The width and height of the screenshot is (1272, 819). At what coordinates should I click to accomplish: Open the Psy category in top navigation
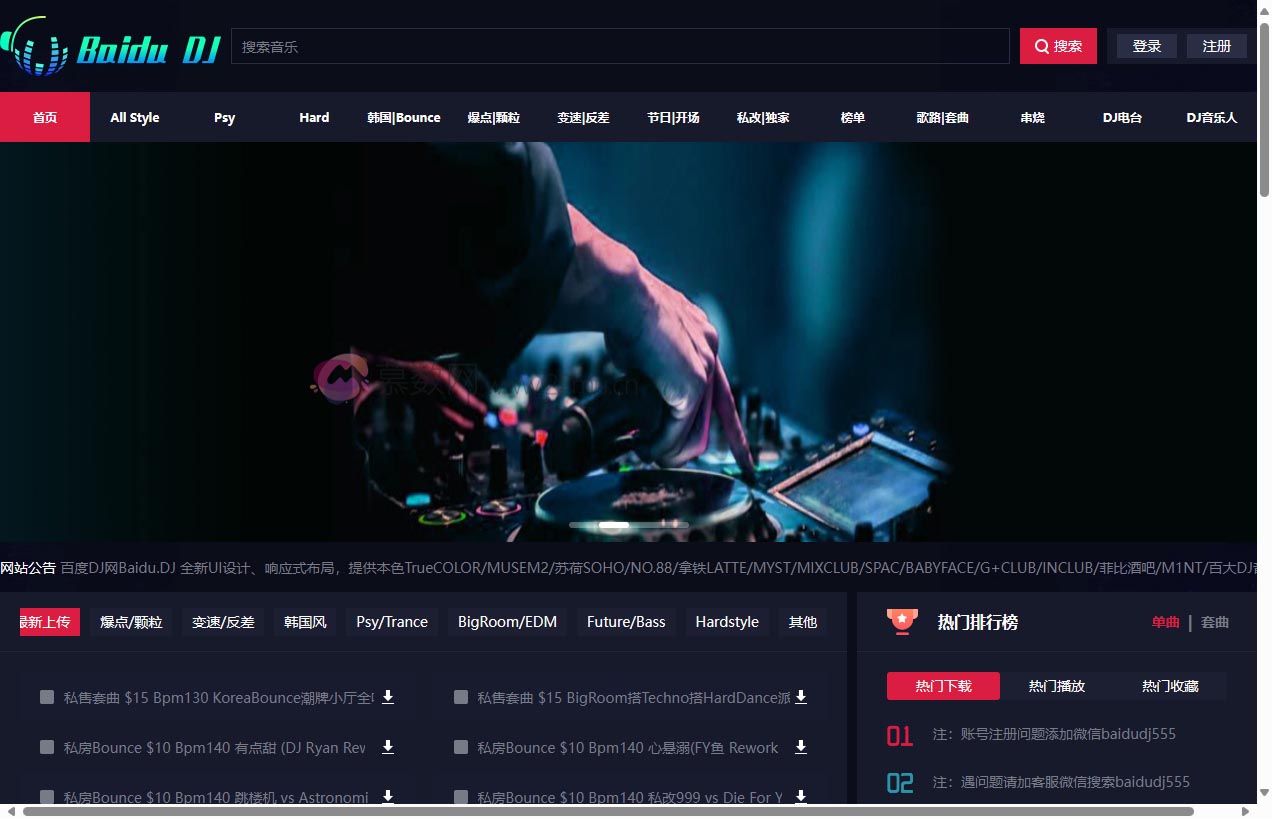click(x=224, y=117)
